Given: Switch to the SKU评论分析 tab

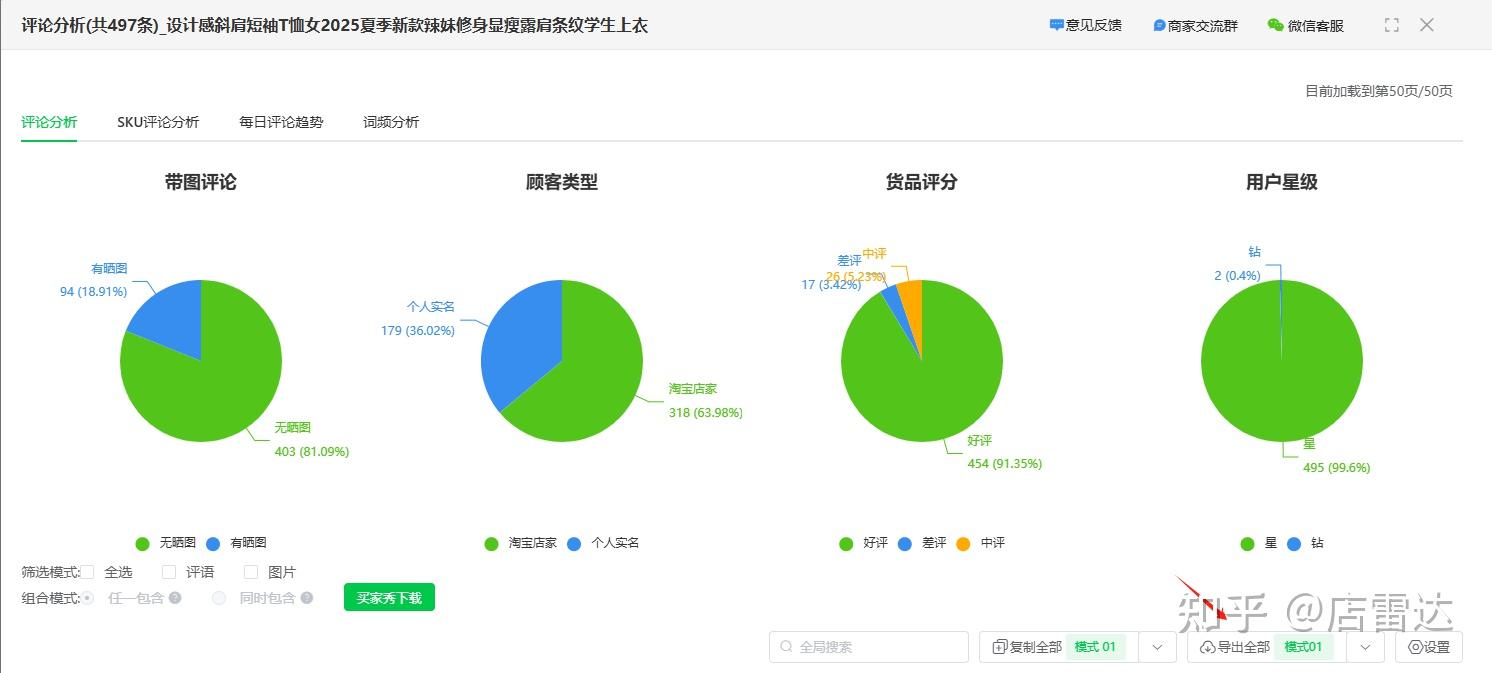Looking at the screenshot, I should point(158,122).
